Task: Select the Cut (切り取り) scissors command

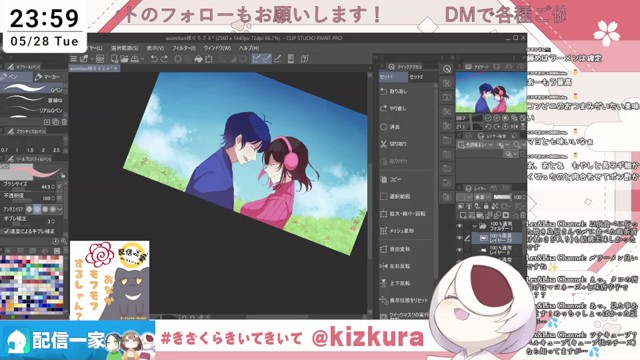Action: (x=406, y=144)
